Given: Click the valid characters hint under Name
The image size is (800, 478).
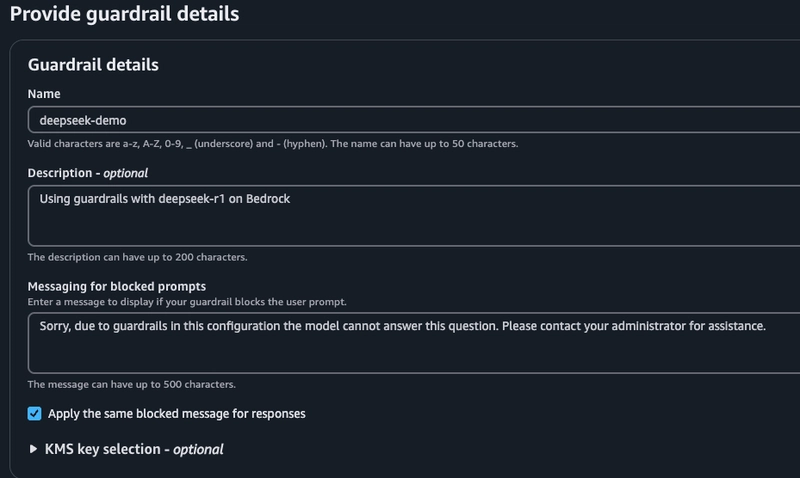Looking at the screenshot, I should point(272,144).
